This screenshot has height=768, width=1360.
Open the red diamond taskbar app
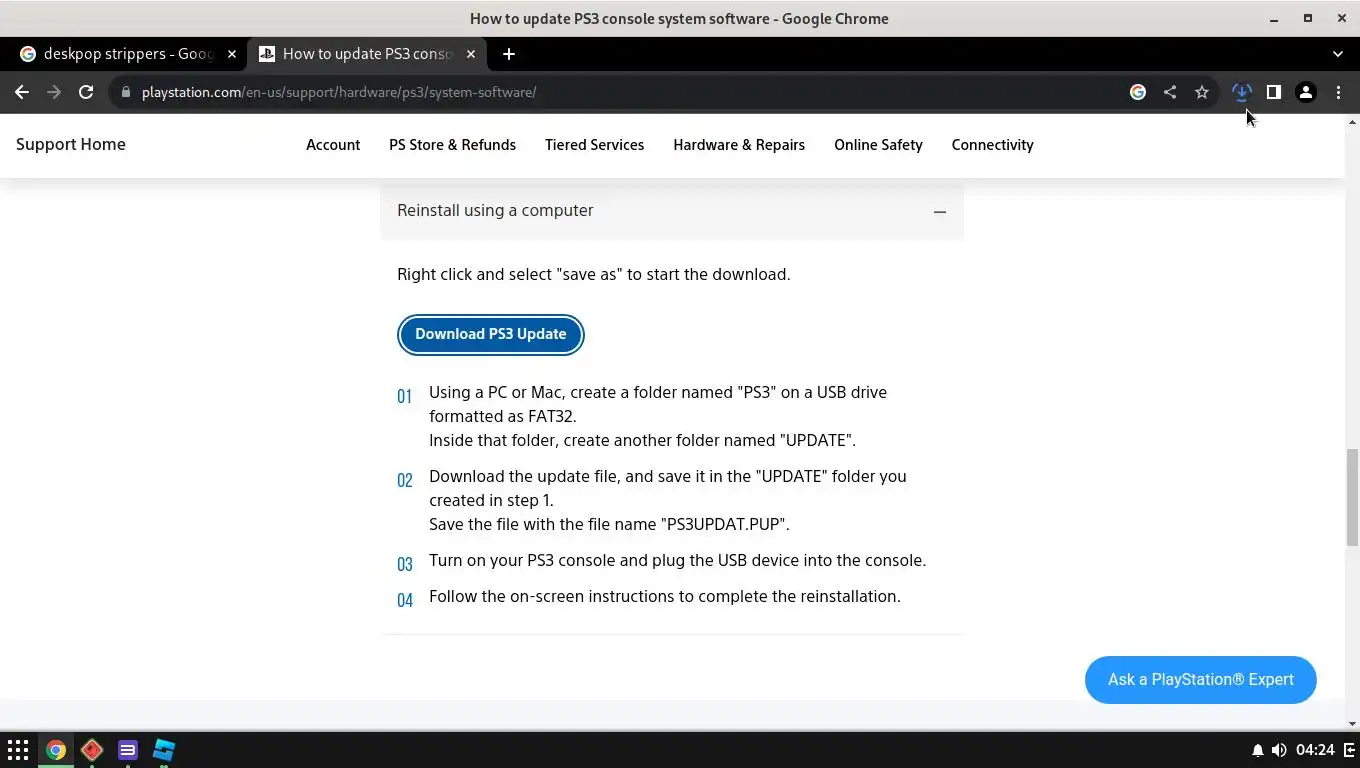point(92,750)
